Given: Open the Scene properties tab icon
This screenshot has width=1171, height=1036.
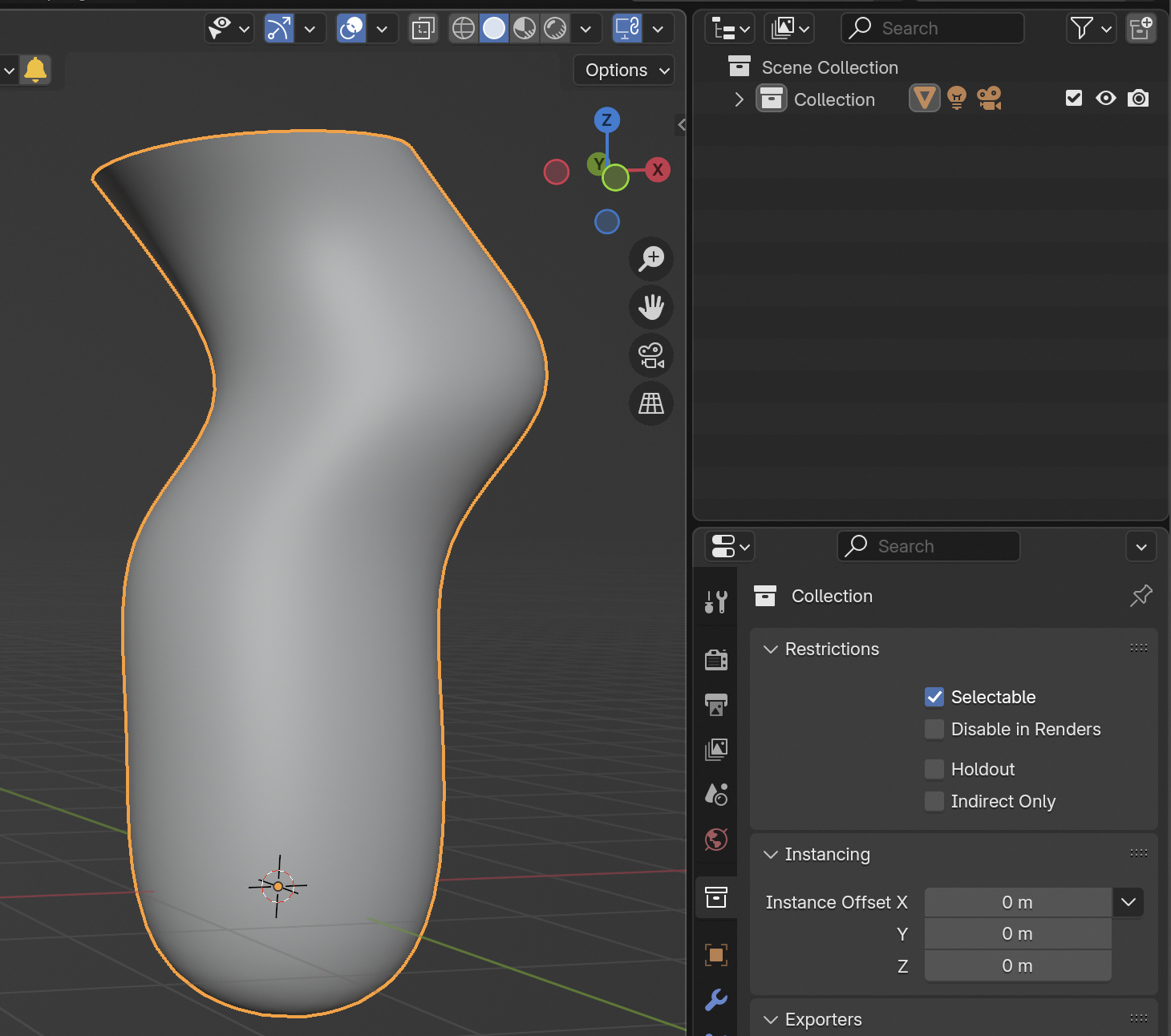Looking at the screenshot, I should pos(716,794).
